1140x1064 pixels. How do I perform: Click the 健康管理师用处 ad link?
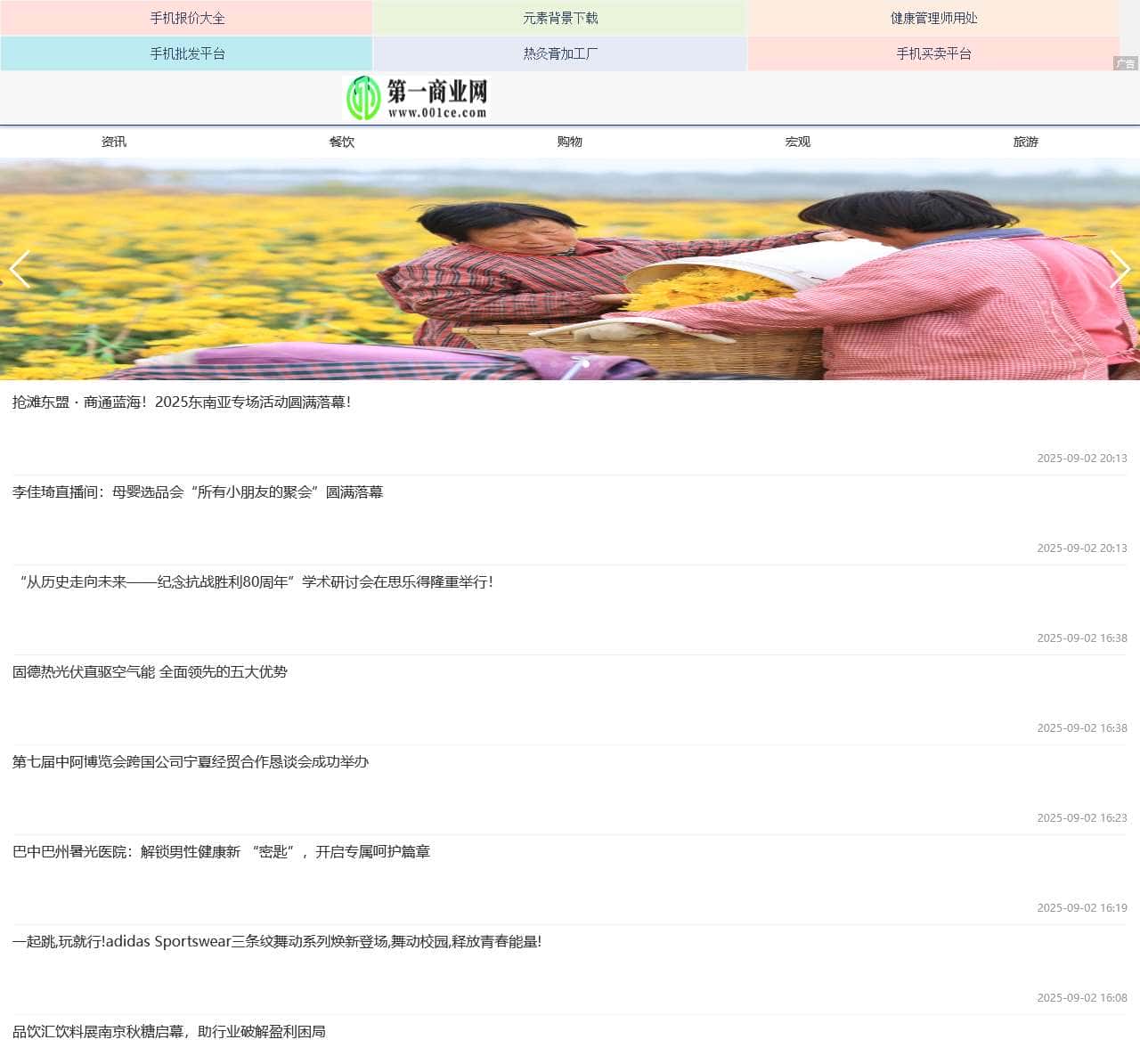(x=933, y=18)
